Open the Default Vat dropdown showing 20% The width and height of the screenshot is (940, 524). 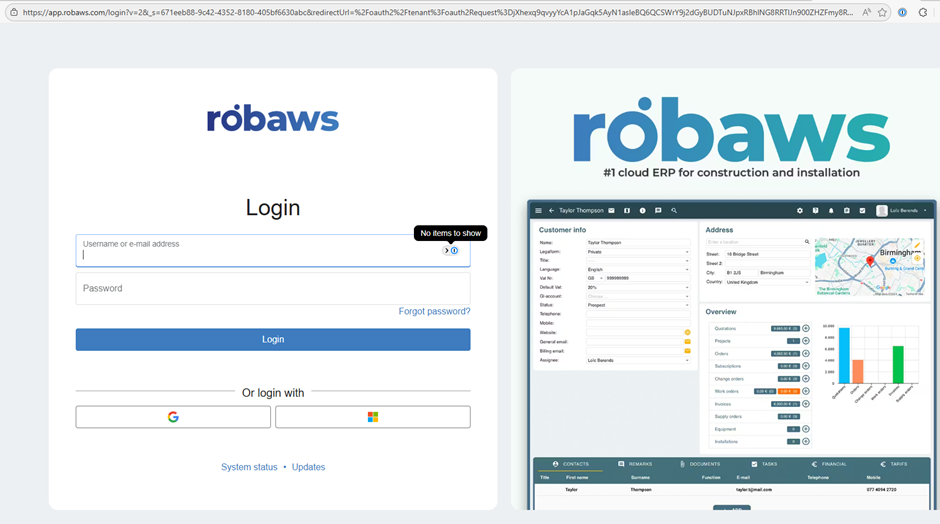pos(638,287)
